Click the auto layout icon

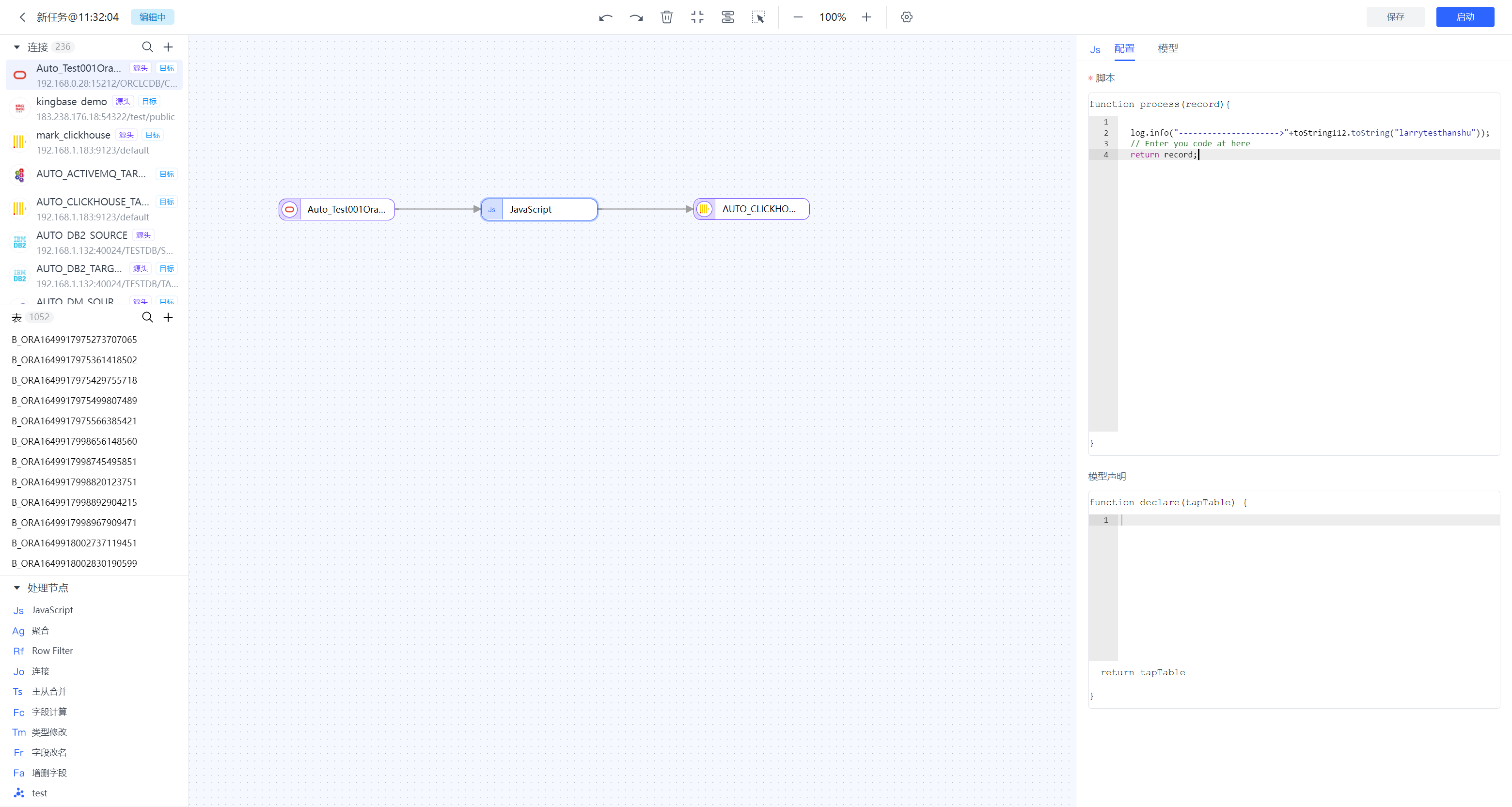coord(727,17)
